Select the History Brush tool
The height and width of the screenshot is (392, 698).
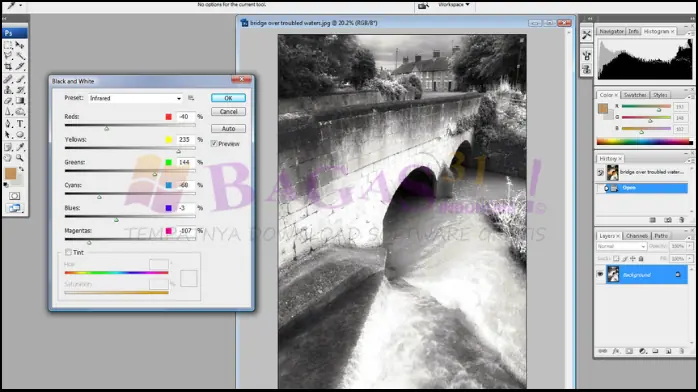point(20,90)
